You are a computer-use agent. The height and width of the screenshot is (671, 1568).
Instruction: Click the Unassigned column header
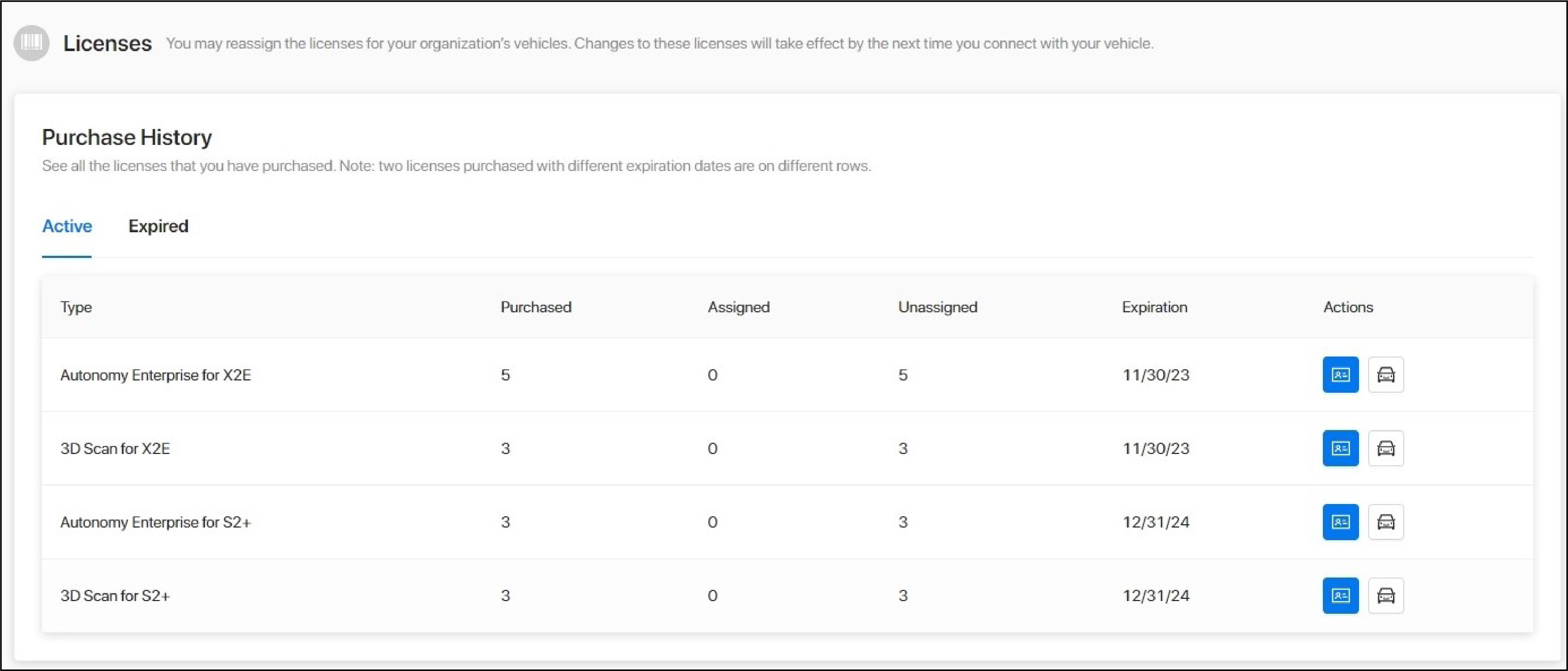pyautogui.click(x=938, y=307)
